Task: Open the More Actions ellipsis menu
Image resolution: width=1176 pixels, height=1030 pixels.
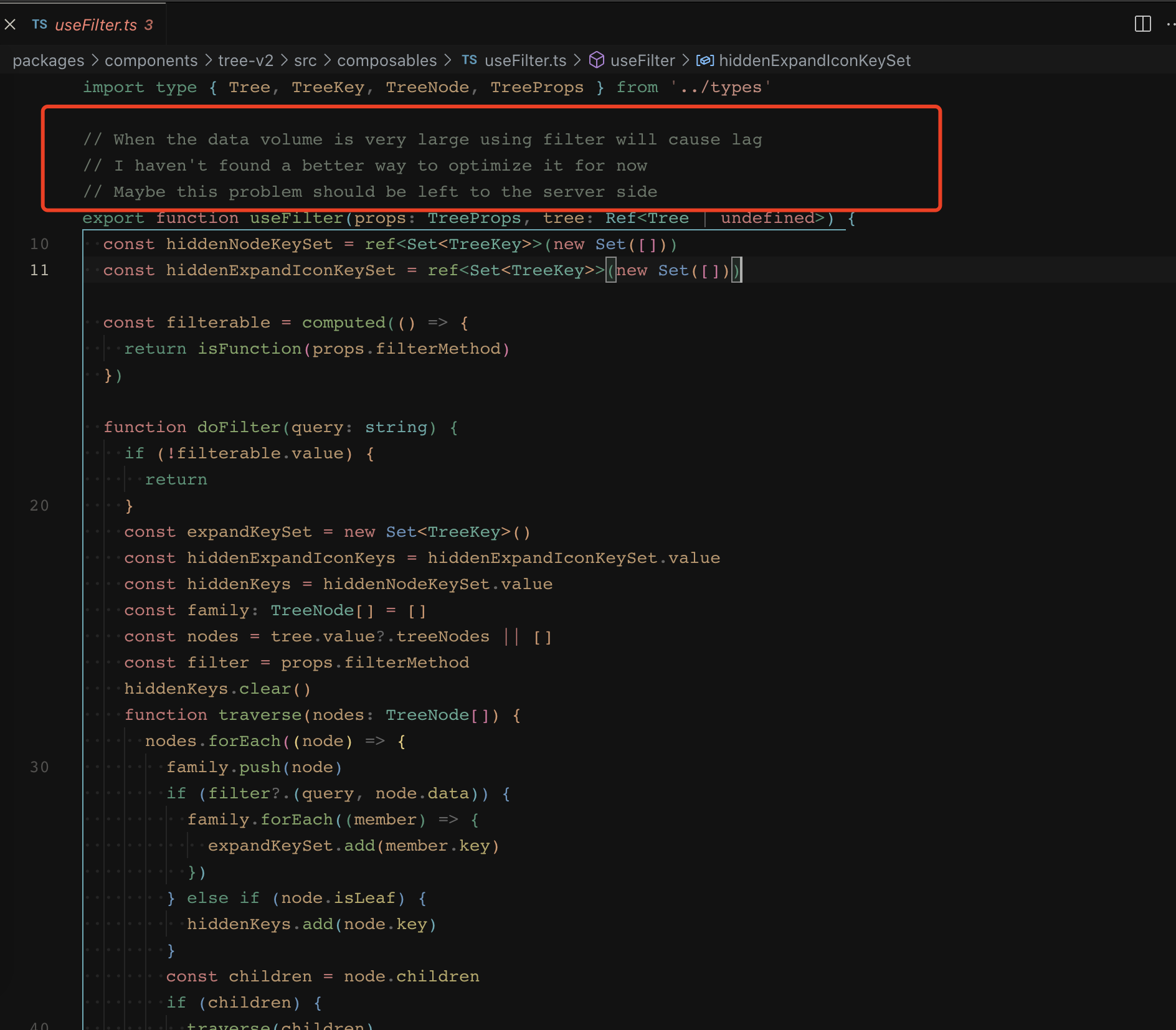Action: [x=1170, y=24]
